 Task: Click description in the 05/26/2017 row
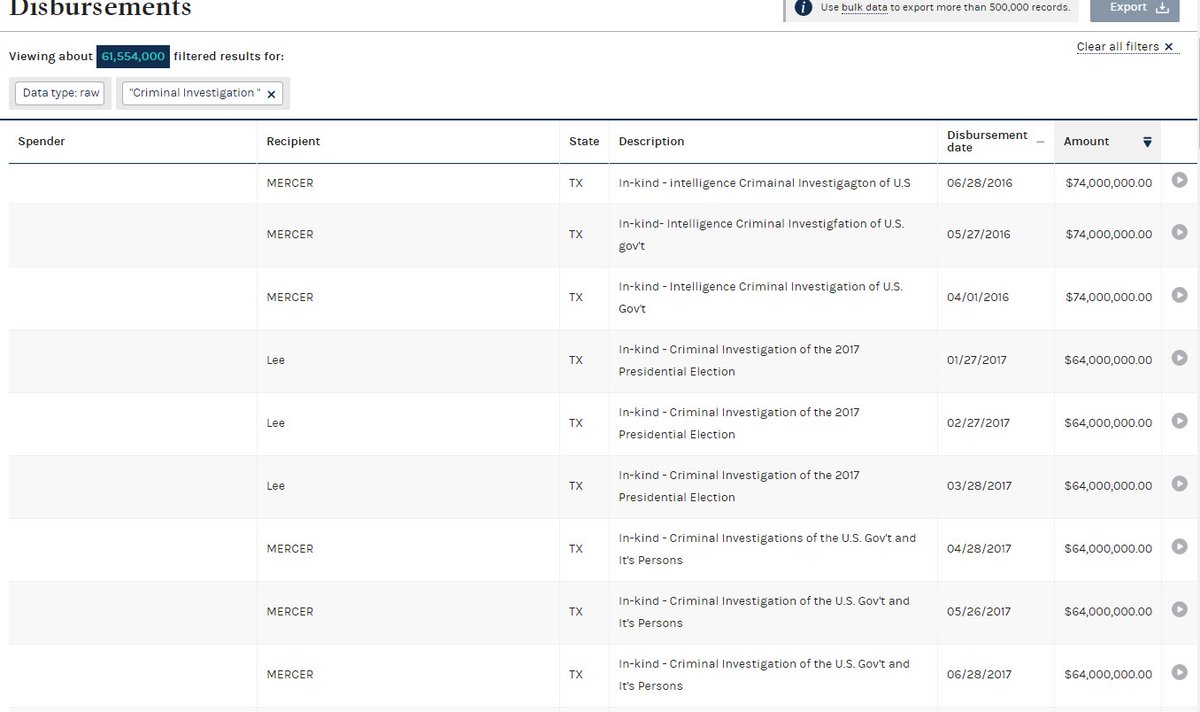coord(764,613)
